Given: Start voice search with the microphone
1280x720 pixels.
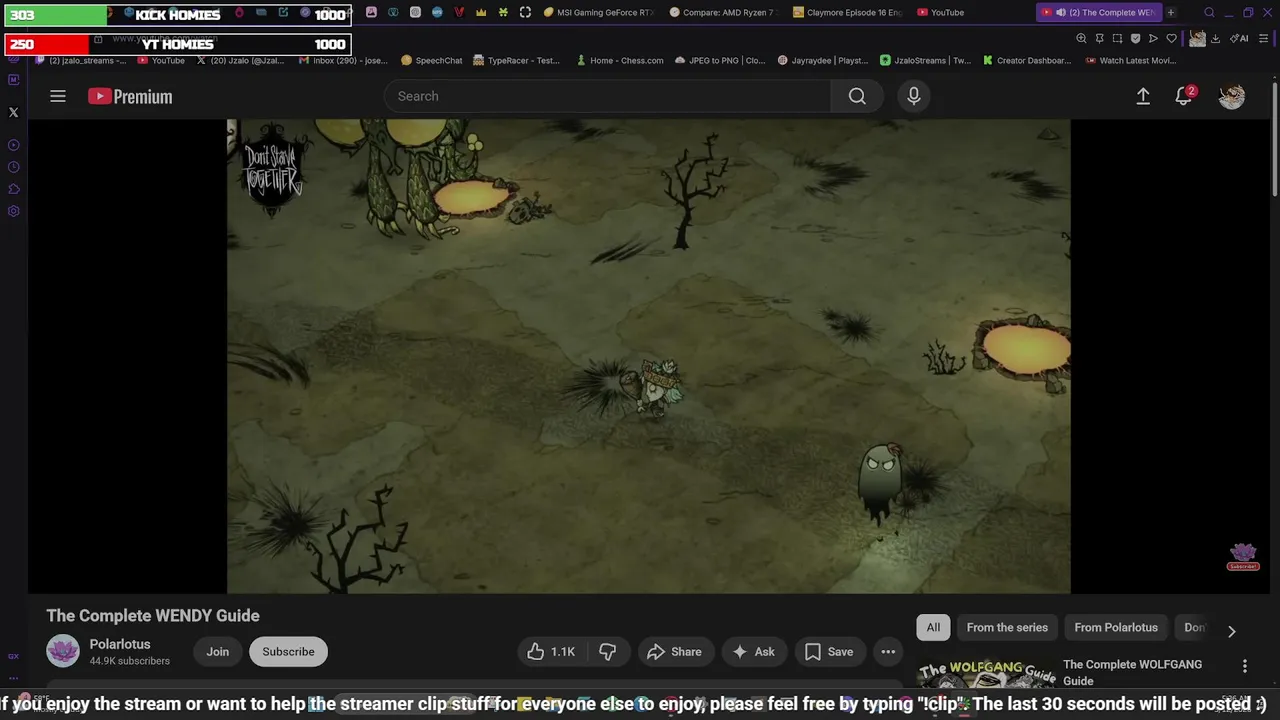Looking at the screenshot, I should [x=913, y=96].
